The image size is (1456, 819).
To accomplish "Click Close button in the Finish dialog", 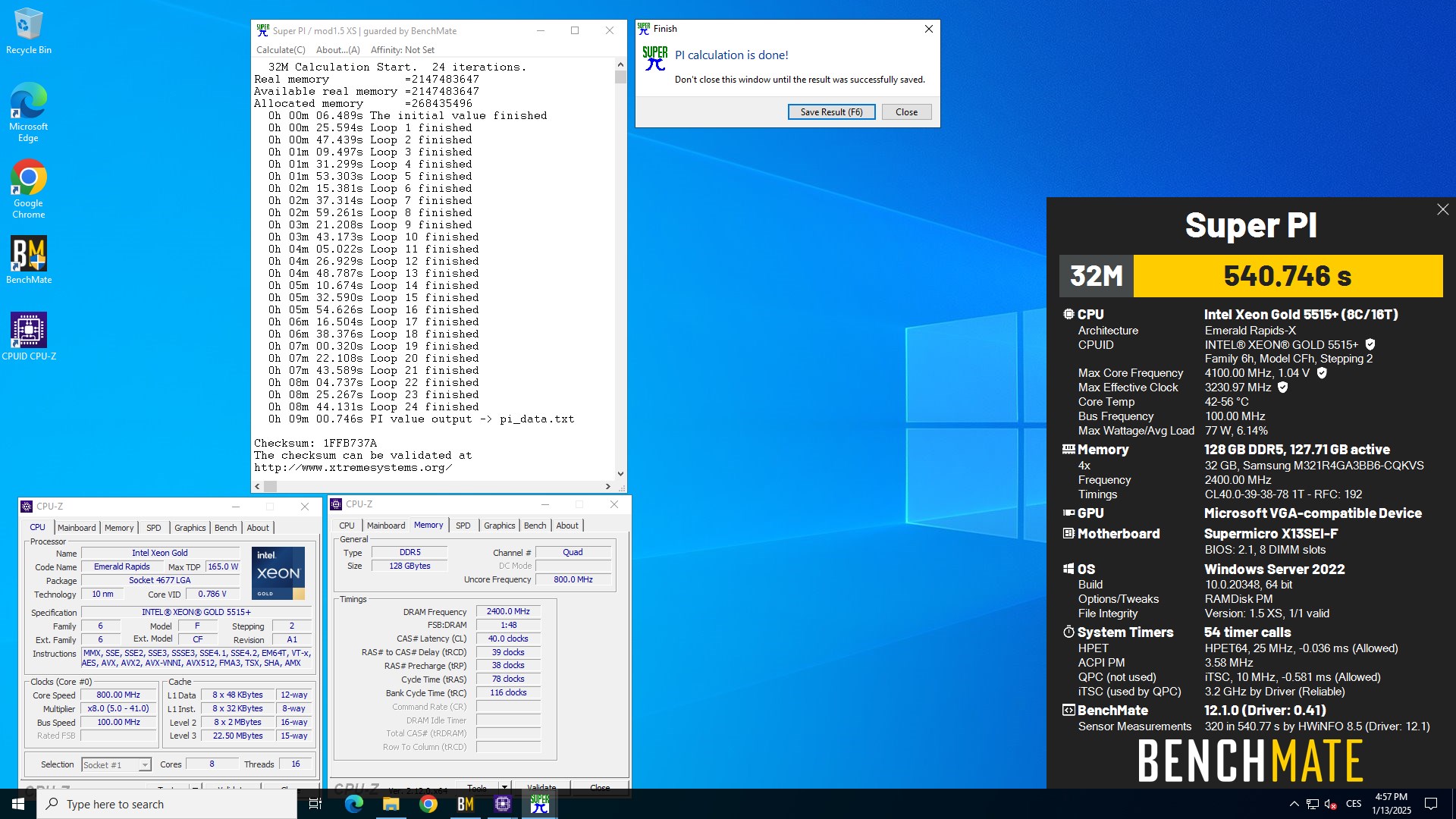I will pos(906,112).
